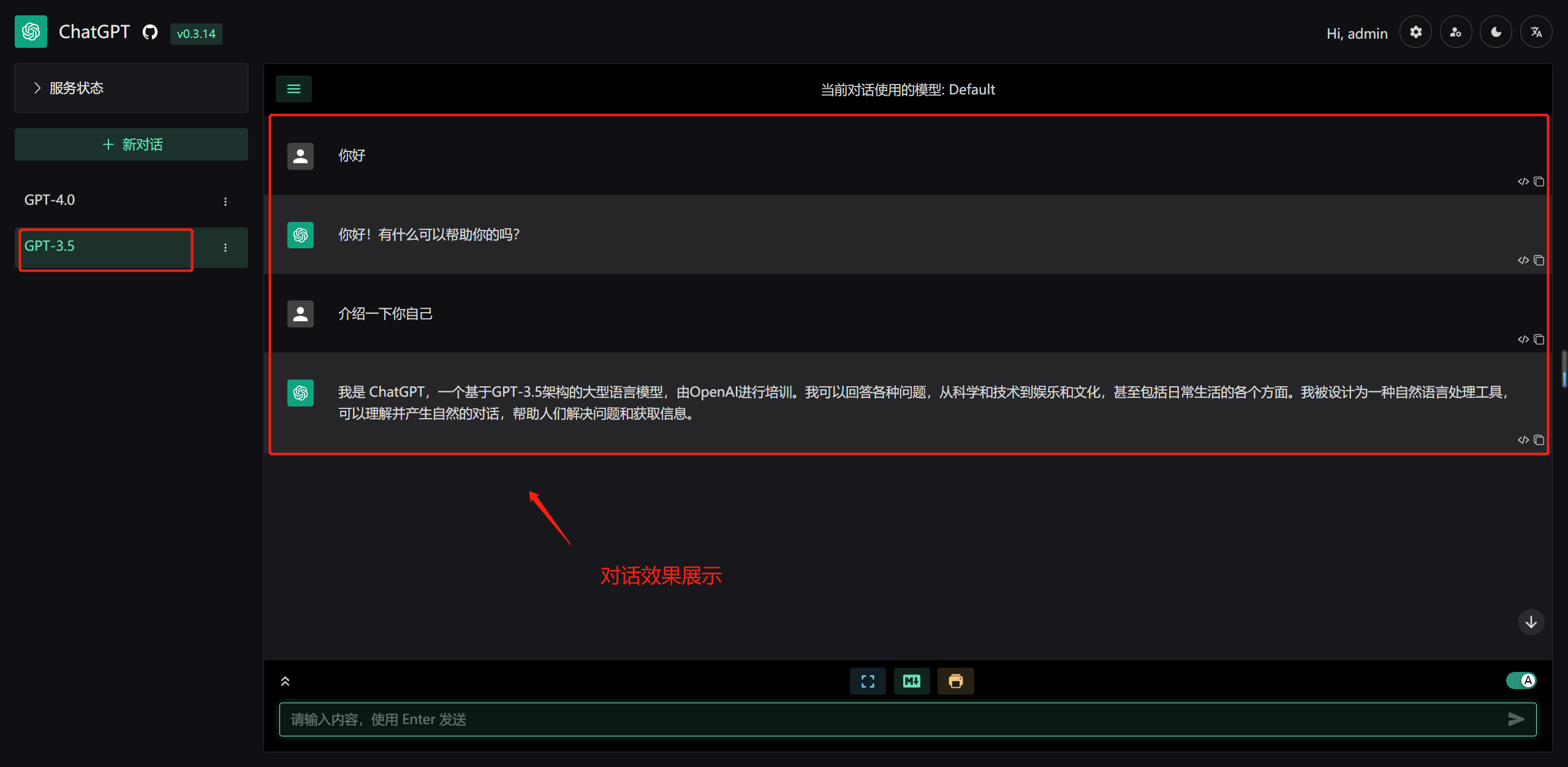Open the settings gear icon

pyautogui.click(x=1415, y=31)
